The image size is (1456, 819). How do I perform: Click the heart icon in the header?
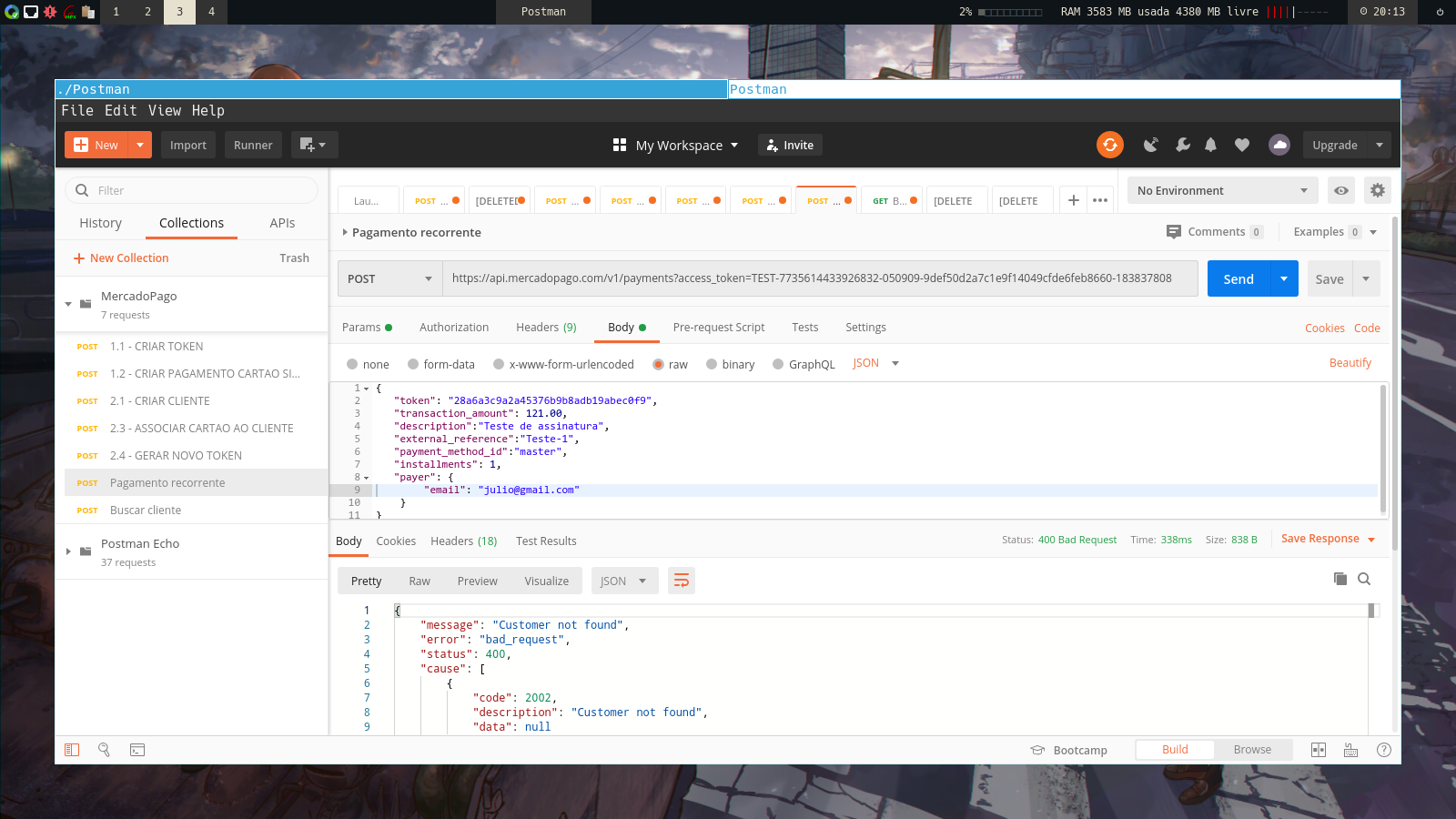1242,145
